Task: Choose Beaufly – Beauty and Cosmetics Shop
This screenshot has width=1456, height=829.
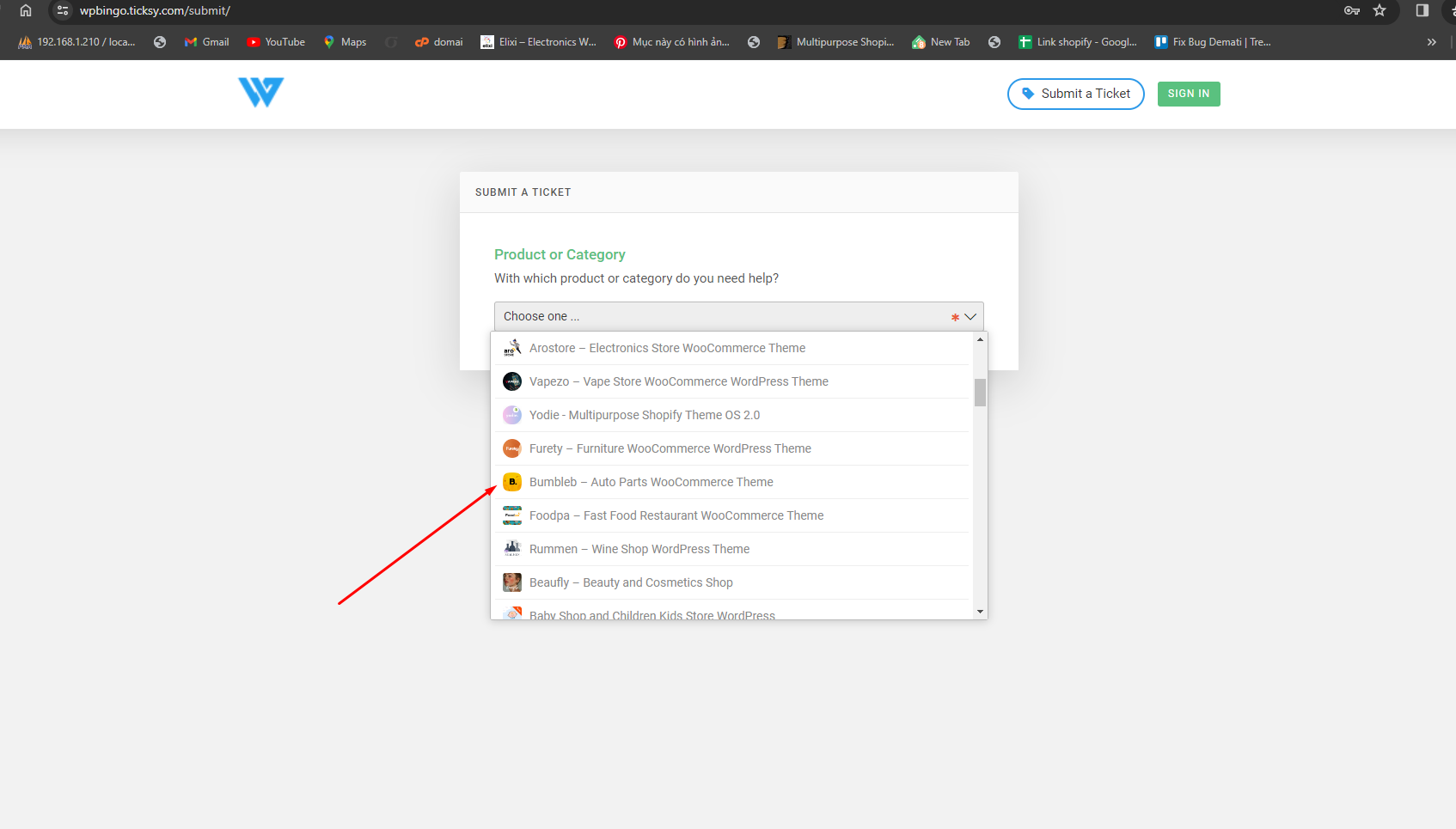Action: tap(731, 582)
